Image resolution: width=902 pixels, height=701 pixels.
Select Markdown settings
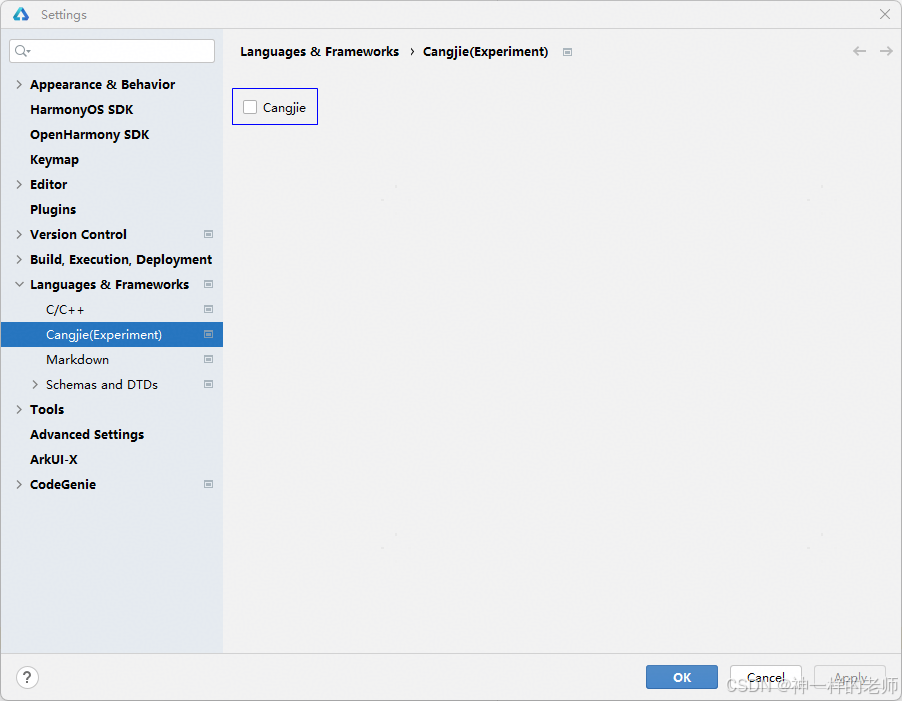click(x=78, y=359)
